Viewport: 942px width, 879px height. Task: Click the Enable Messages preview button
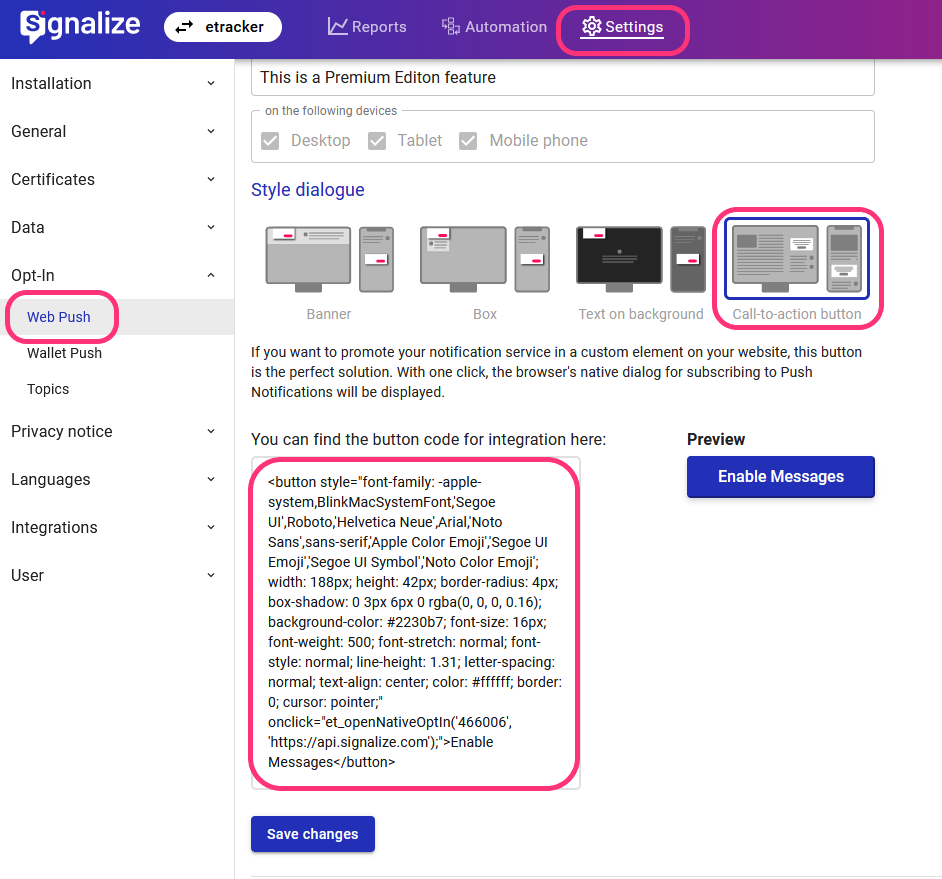coord(781,476)
